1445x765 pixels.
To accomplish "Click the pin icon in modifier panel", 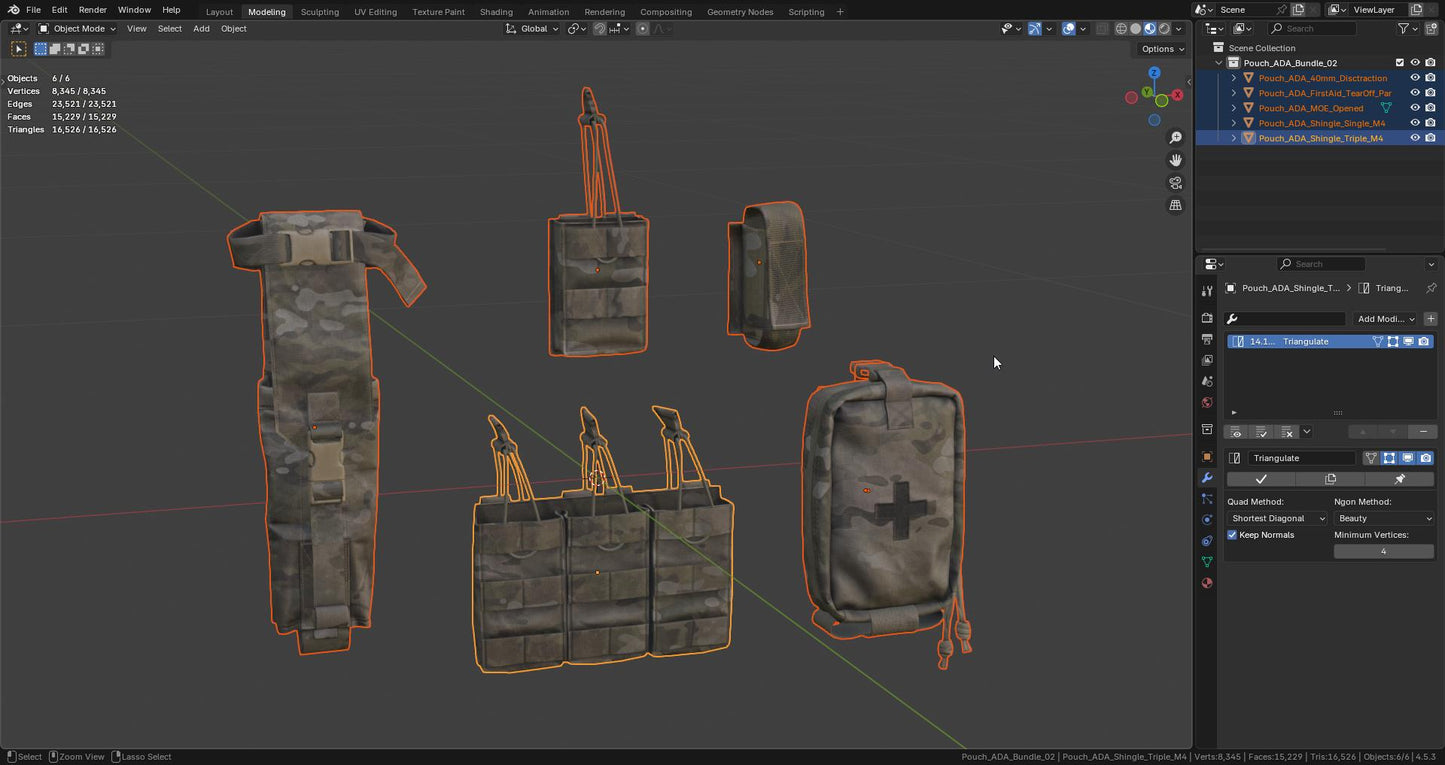I will point(1400,479).
